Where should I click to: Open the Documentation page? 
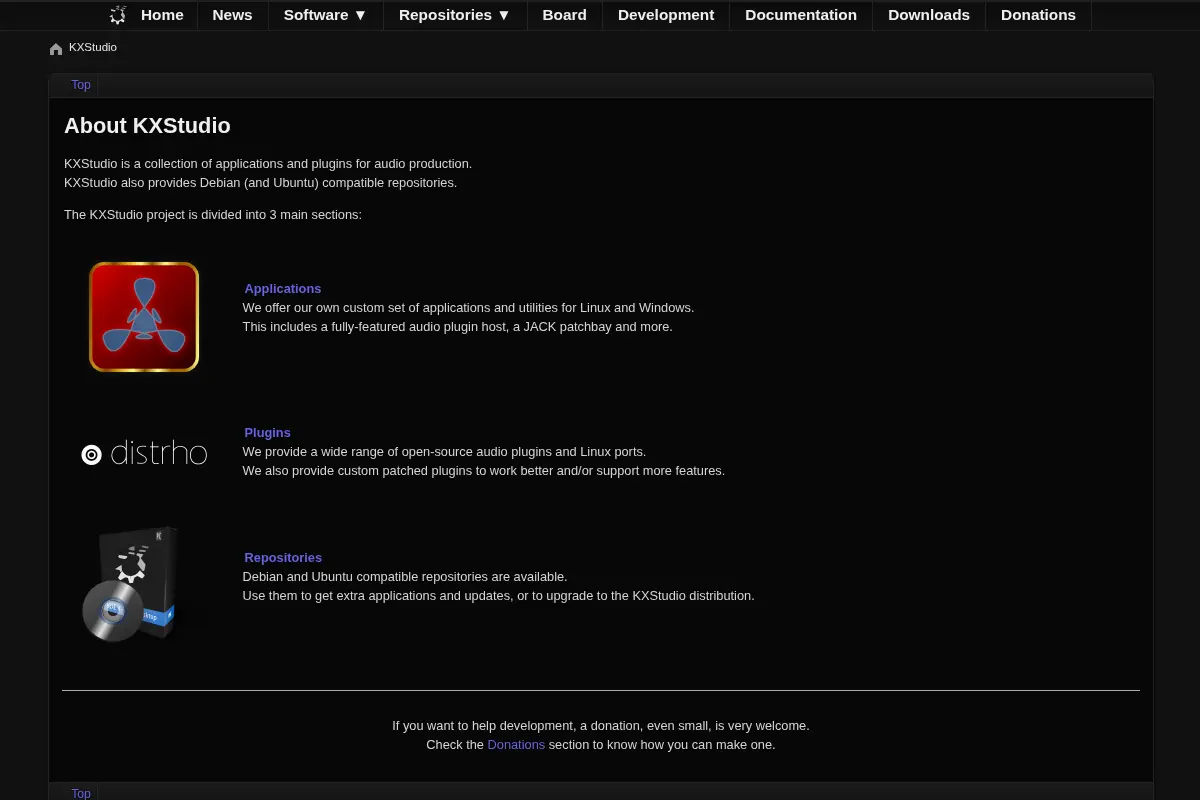801,15
